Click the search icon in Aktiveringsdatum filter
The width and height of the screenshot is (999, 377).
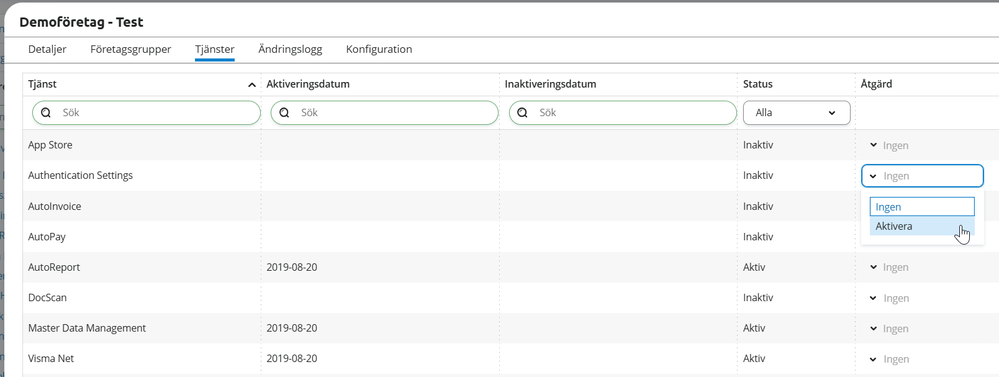284,113
